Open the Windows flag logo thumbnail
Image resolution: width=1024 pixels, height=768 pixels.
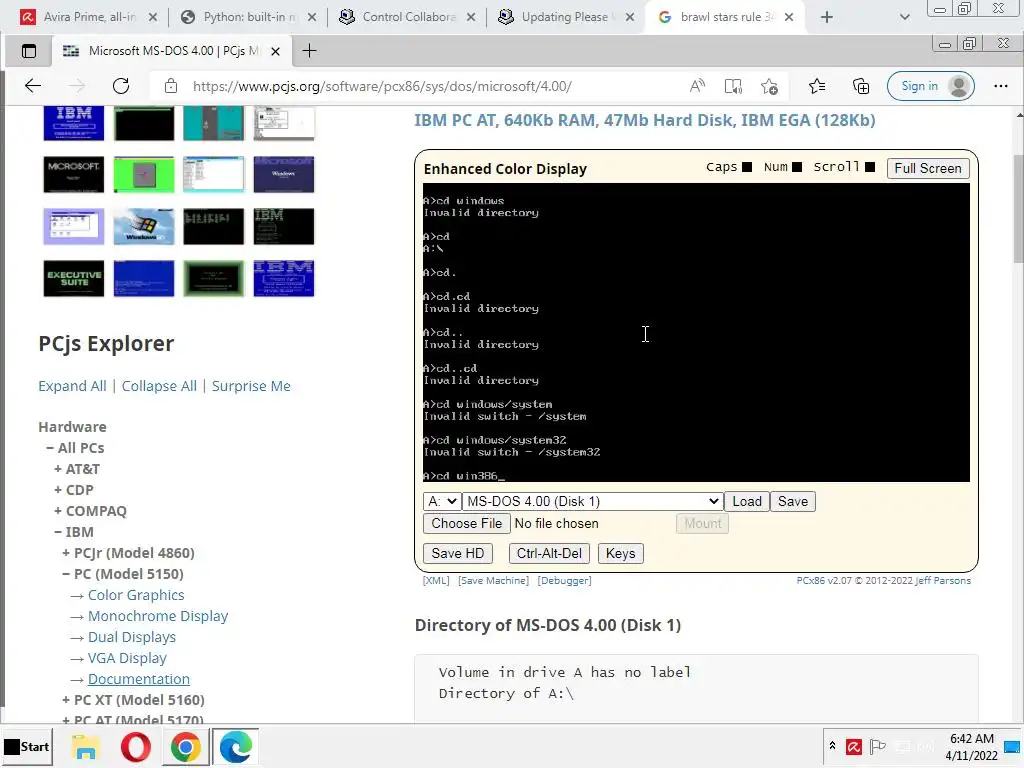pyautogui.click(x=144, y=227)
